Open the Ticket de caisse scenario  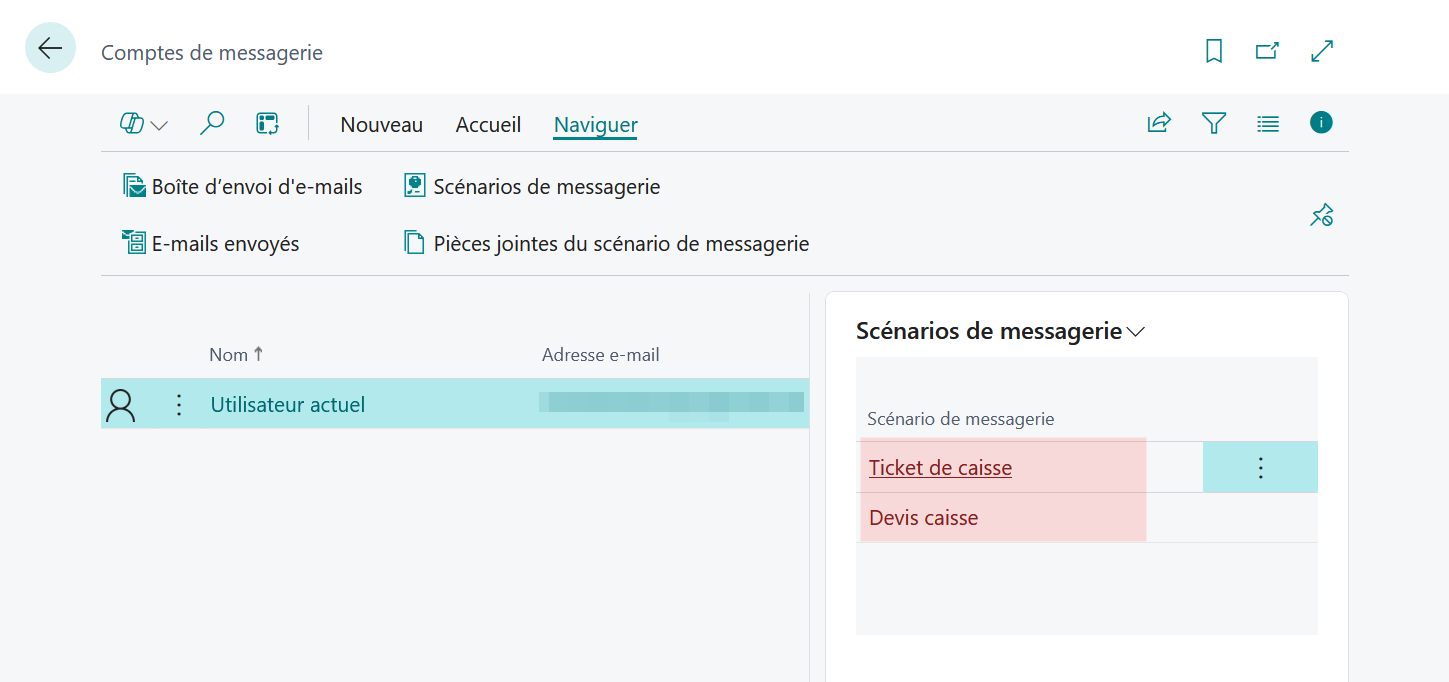tap(940, 467)
